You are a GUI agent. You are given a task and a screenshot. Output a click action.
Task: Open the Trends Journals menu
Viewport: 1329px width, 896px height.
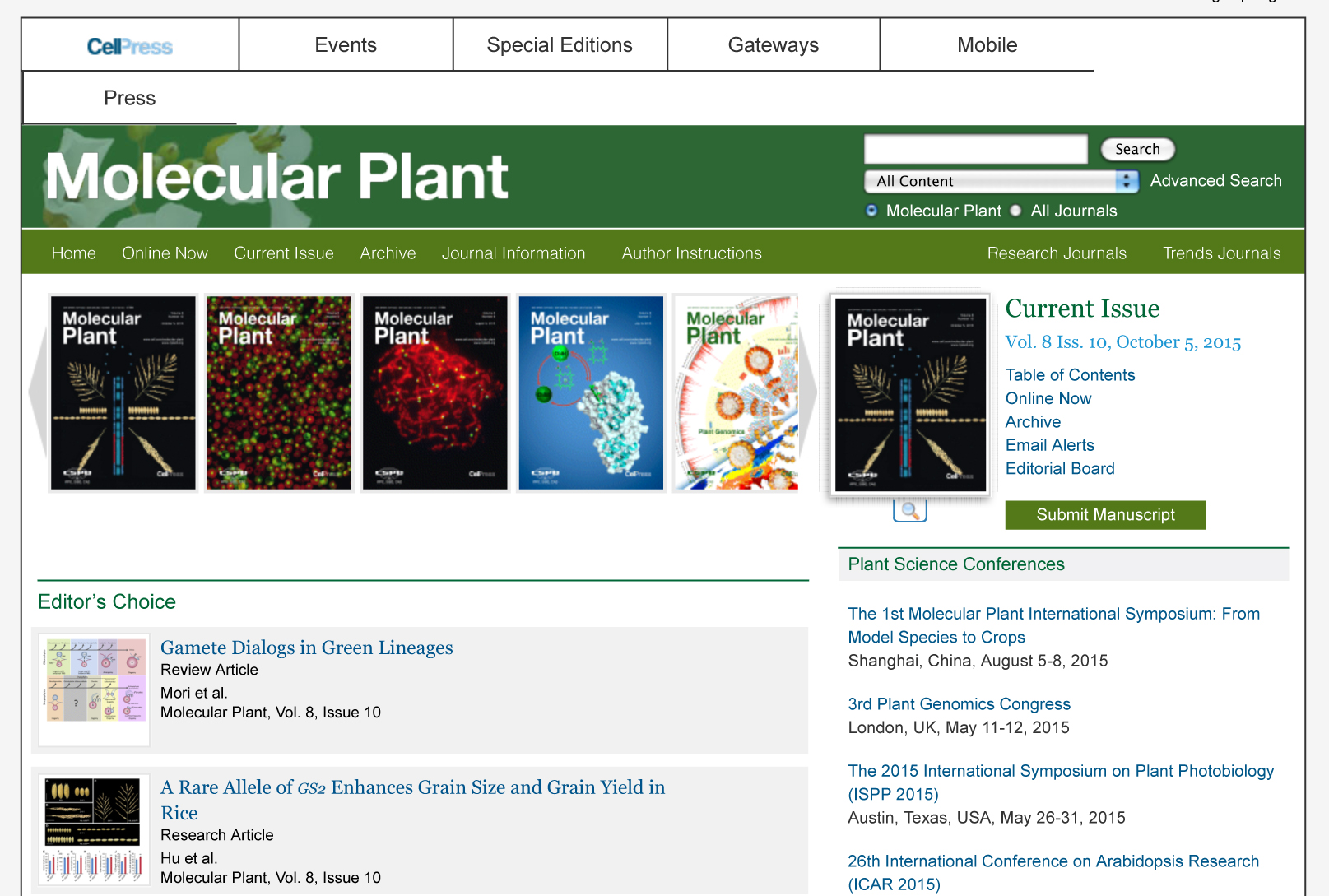(x=1221, y=253)
